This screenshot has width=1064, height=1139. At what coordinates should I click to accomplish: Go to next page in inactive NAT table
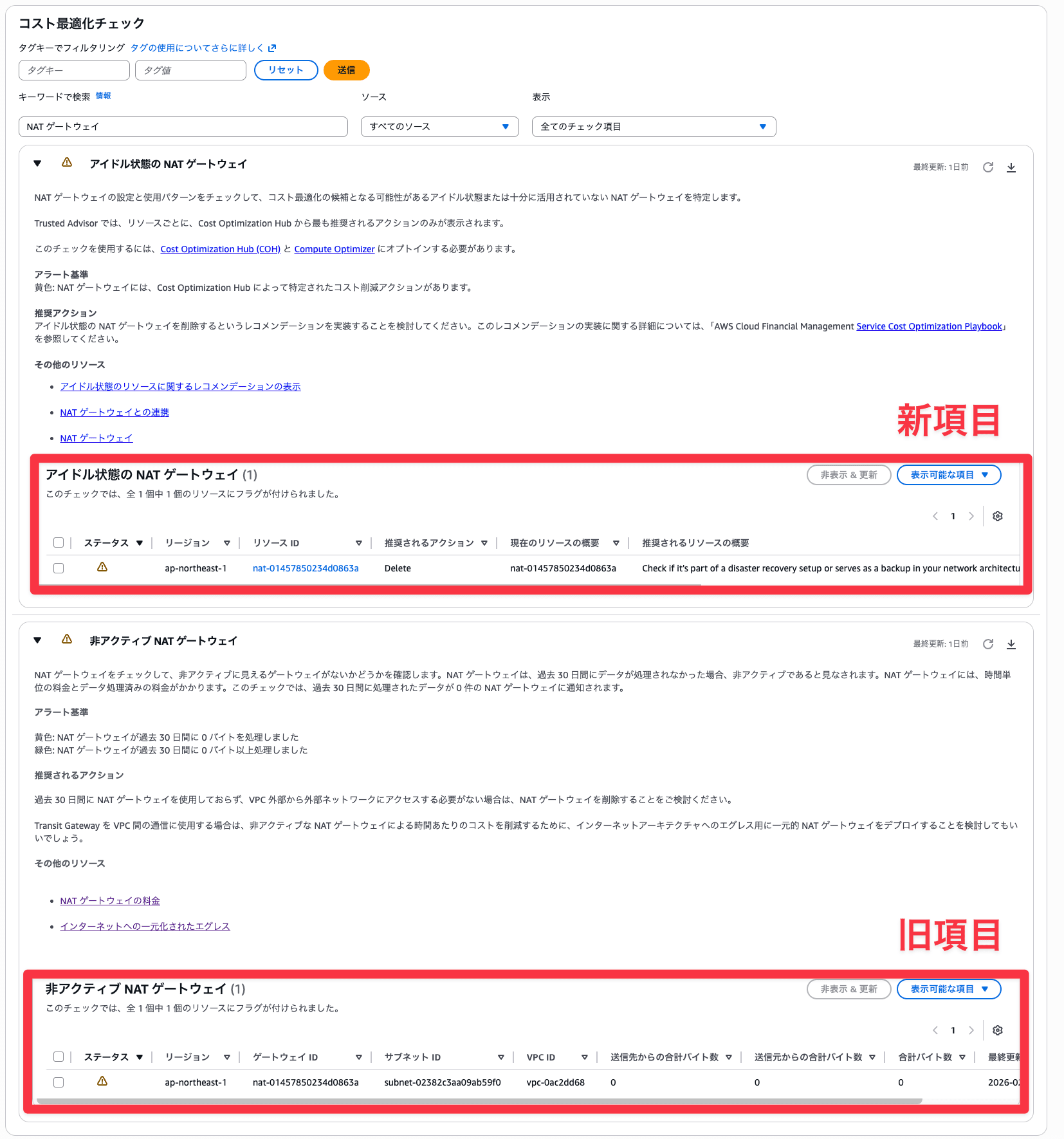971,1030
